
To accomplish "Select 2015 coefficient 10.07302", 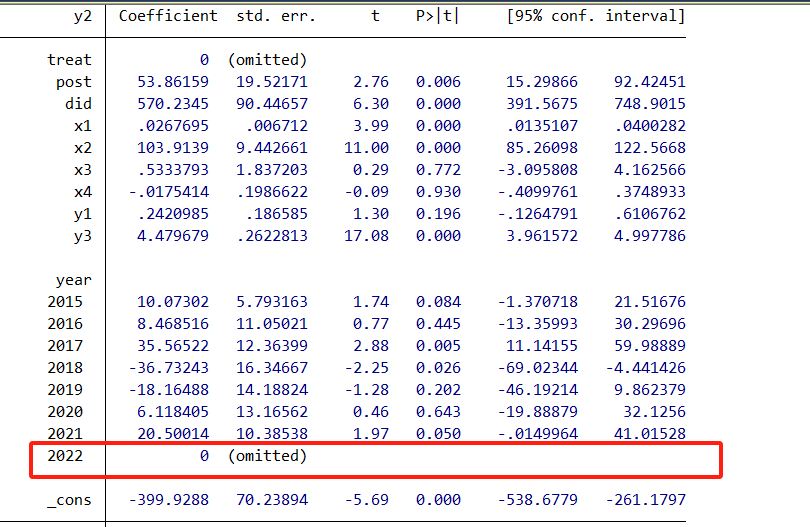I will pos(173,302).
